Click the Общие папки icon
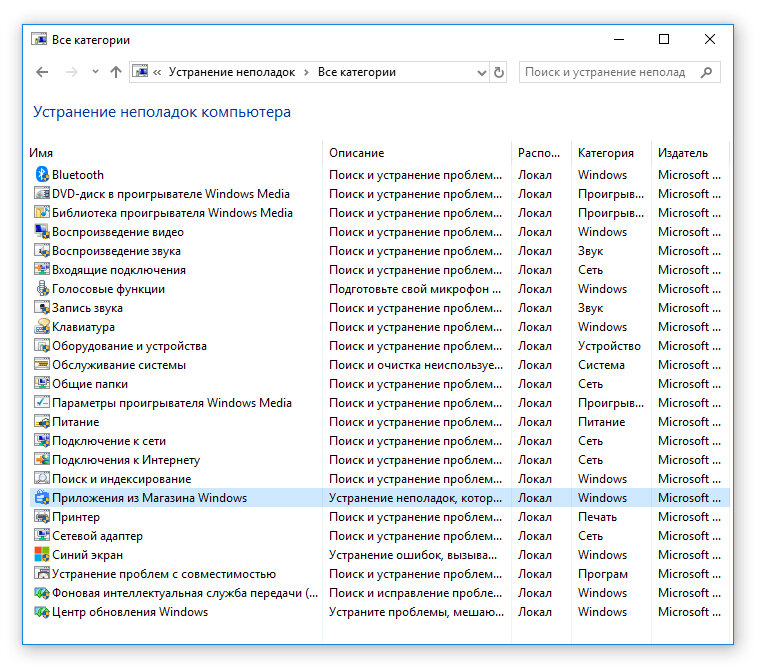The width and height of the screenshot is (759, 667). coord(42,383)
